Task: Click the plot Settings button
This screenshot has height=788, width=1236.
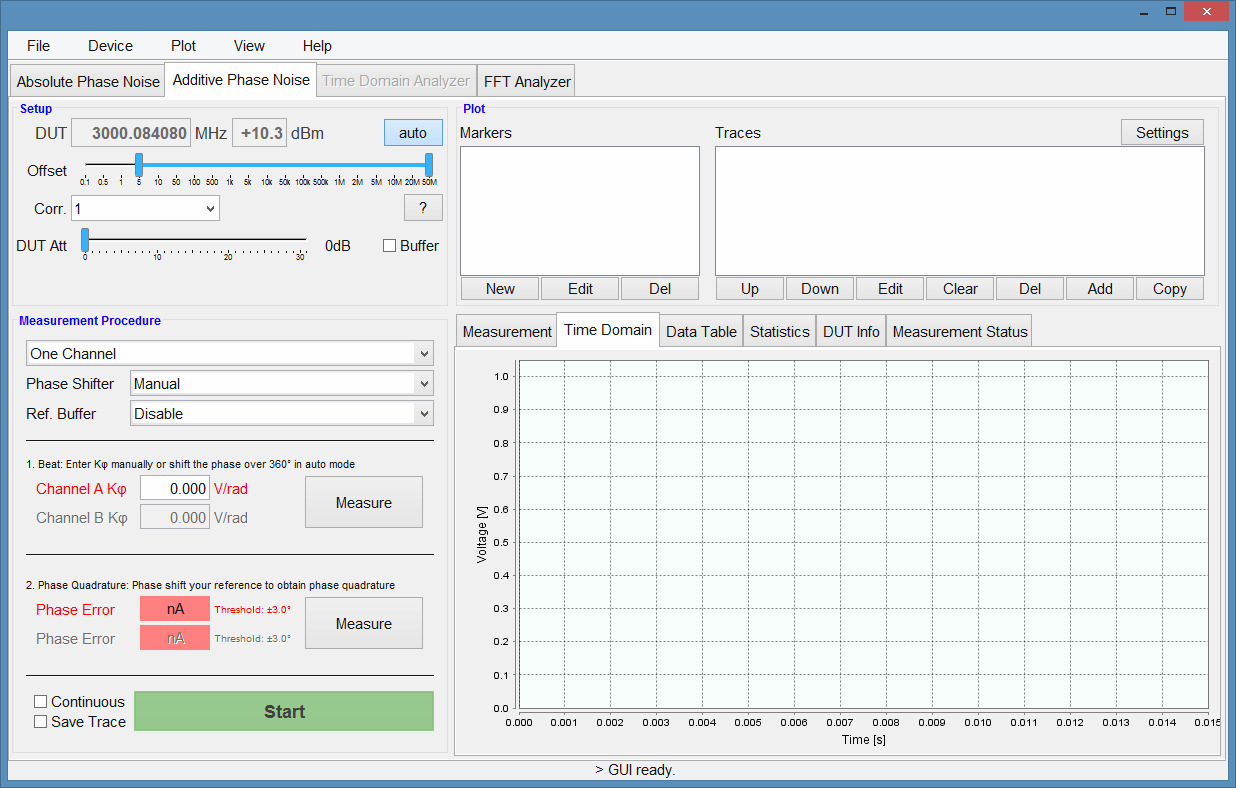Action: pyautogui.click(x=1162, y=133)
